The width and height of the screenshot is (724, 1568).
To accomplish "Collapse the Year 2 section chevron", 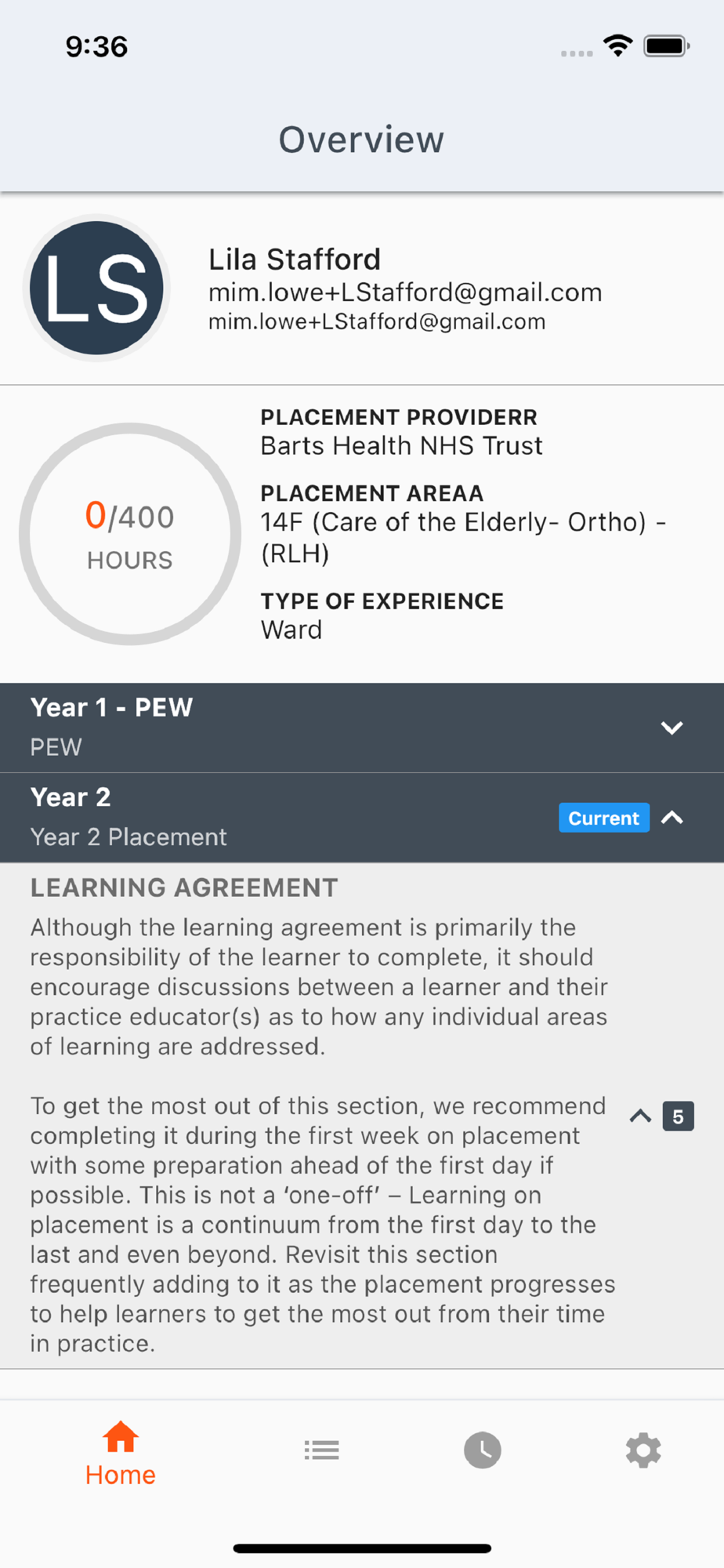I will coord(672,818).
